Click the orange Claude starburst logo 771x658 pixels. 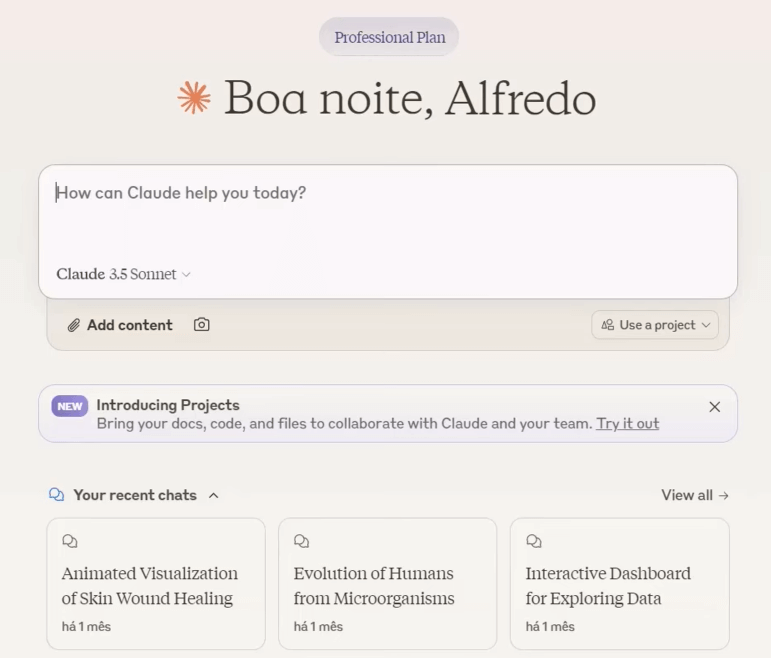click(194, 97)
